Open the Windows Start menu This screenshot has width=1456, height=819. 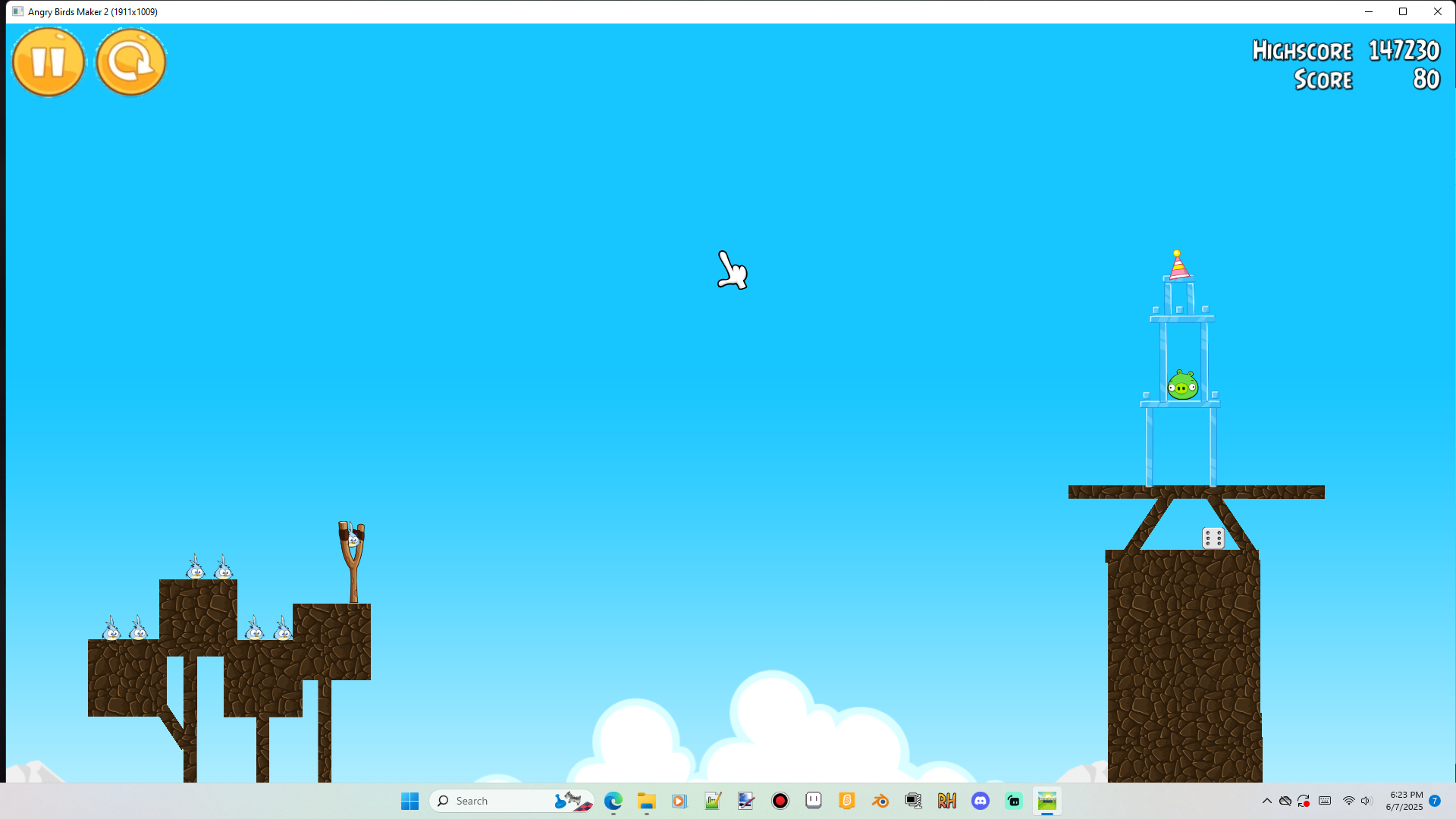point(409,801)
